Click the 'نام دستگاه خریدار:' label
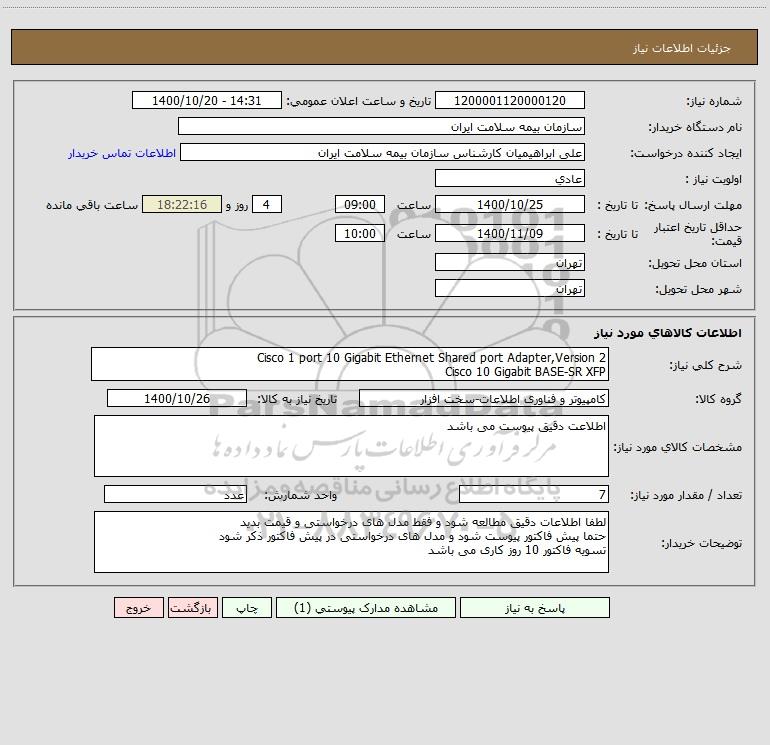 695,127
